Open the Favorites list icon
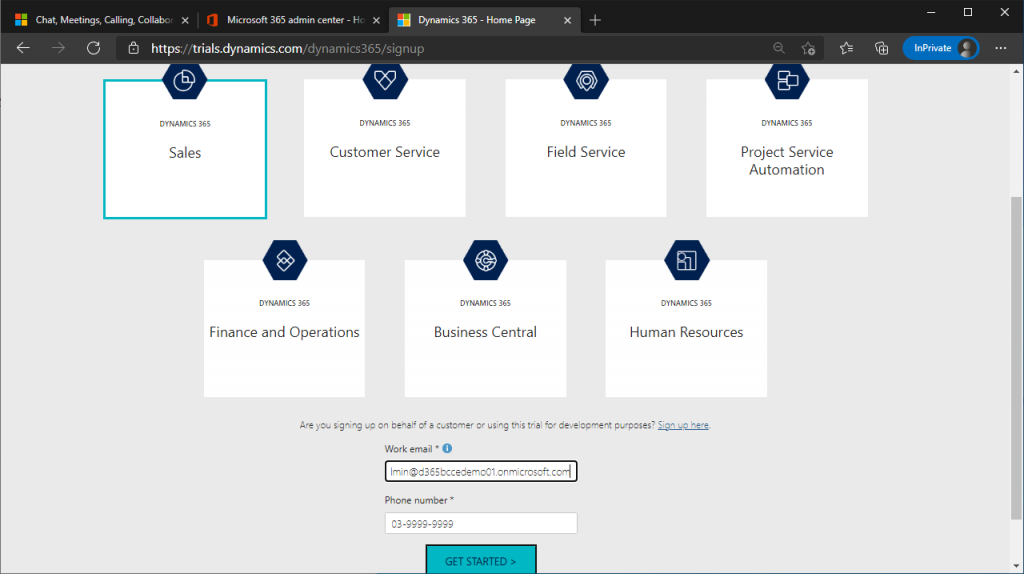Image resolution: width=1024 pixels, height=574 pixels. pyautogui.click(x=846, y=48)
